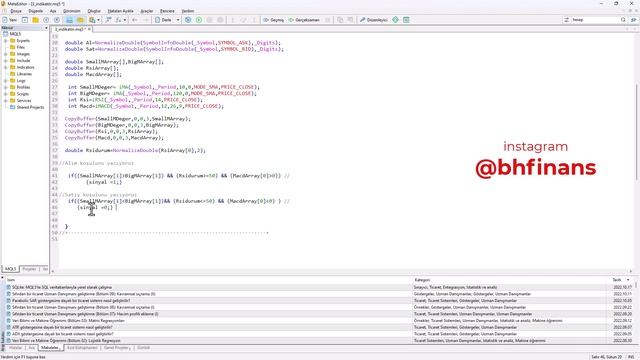Expand the Images folder
This screenshot has height=360, width=640.
pos(6,54)
